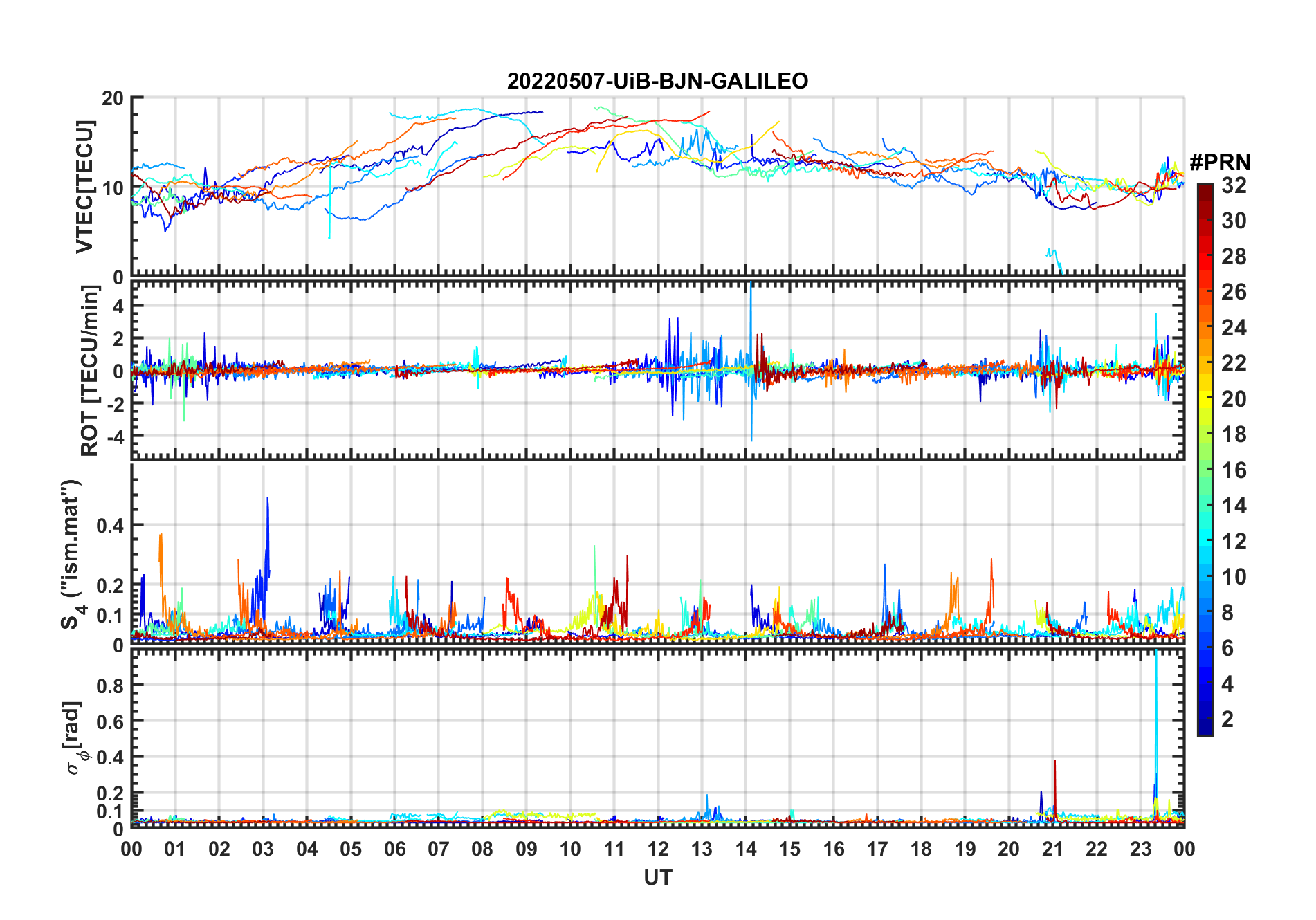The height and width of the screenshot is (920, 1316).
Task: Click the 0.8 tick label on the sigma-phi axis
Action: click(109, 686)
